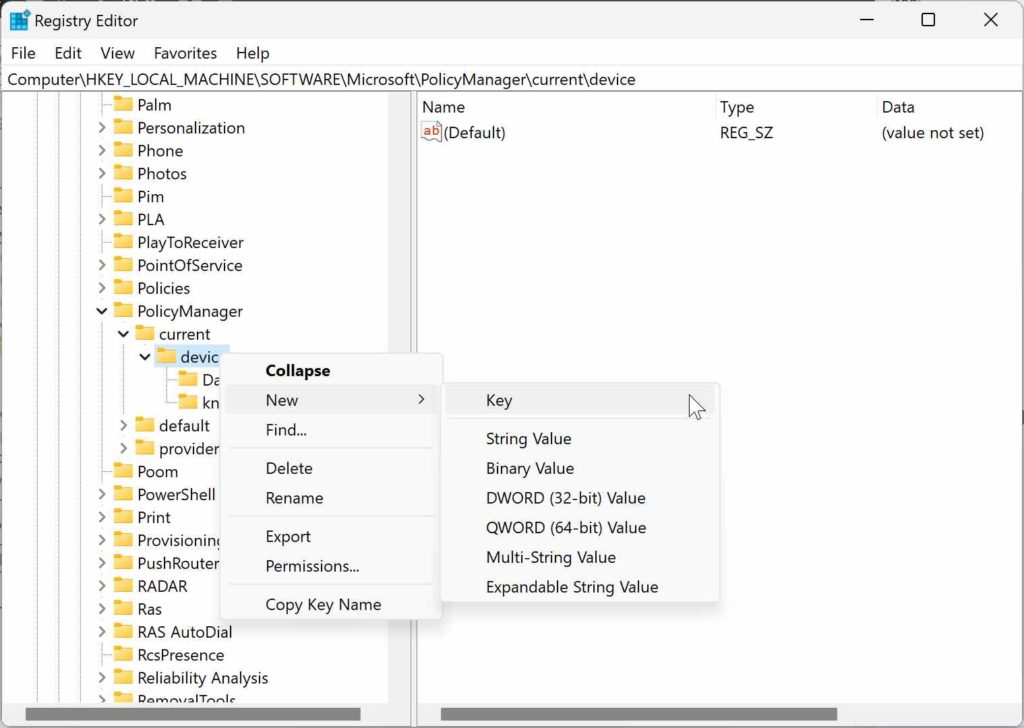Open the Help menu

[253, 53]
